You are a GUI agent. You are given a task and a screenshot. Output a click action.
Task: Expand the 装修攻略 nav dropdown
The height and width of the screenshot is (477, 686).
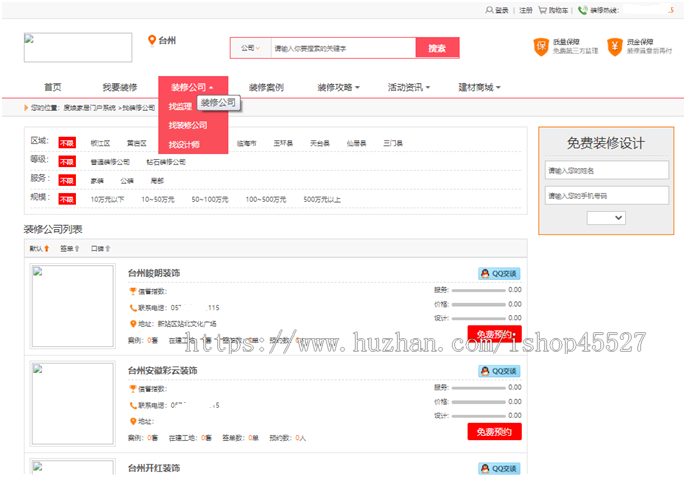coord(339,88)
